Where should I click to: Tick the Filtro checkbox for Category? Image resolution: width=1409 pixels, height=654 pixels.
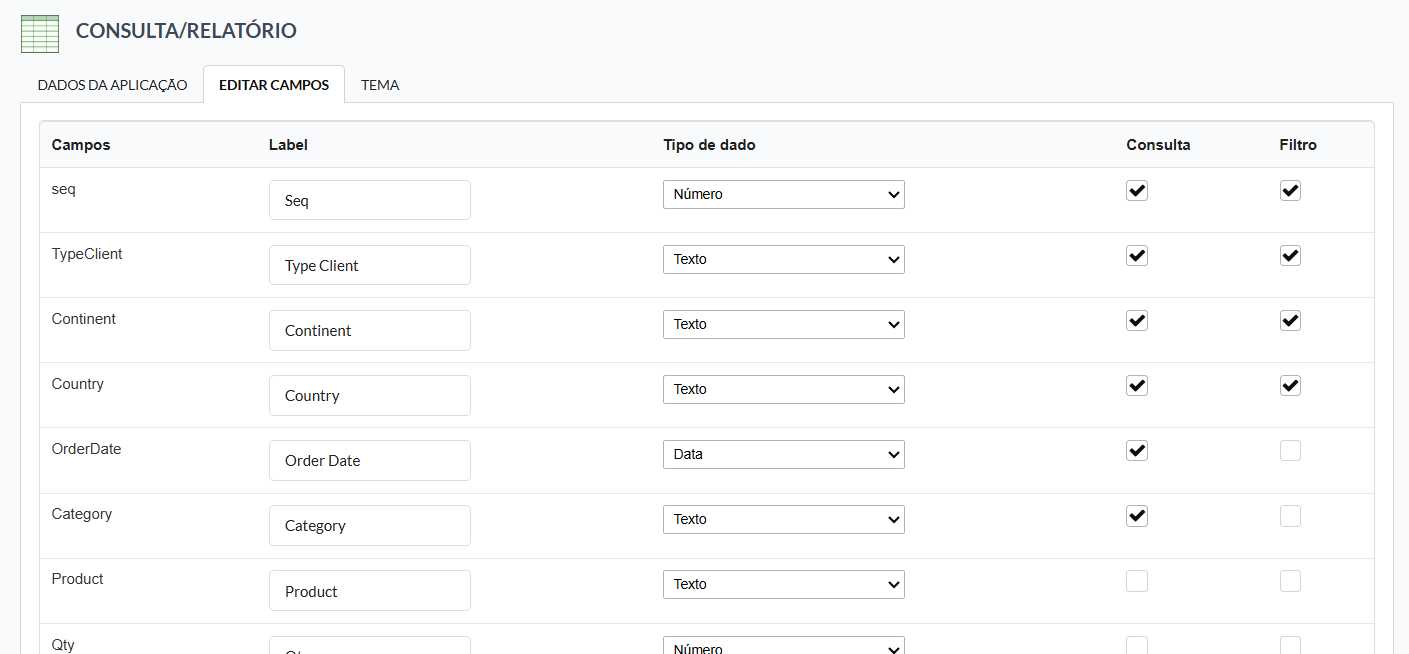click(x=1290, y=516)
